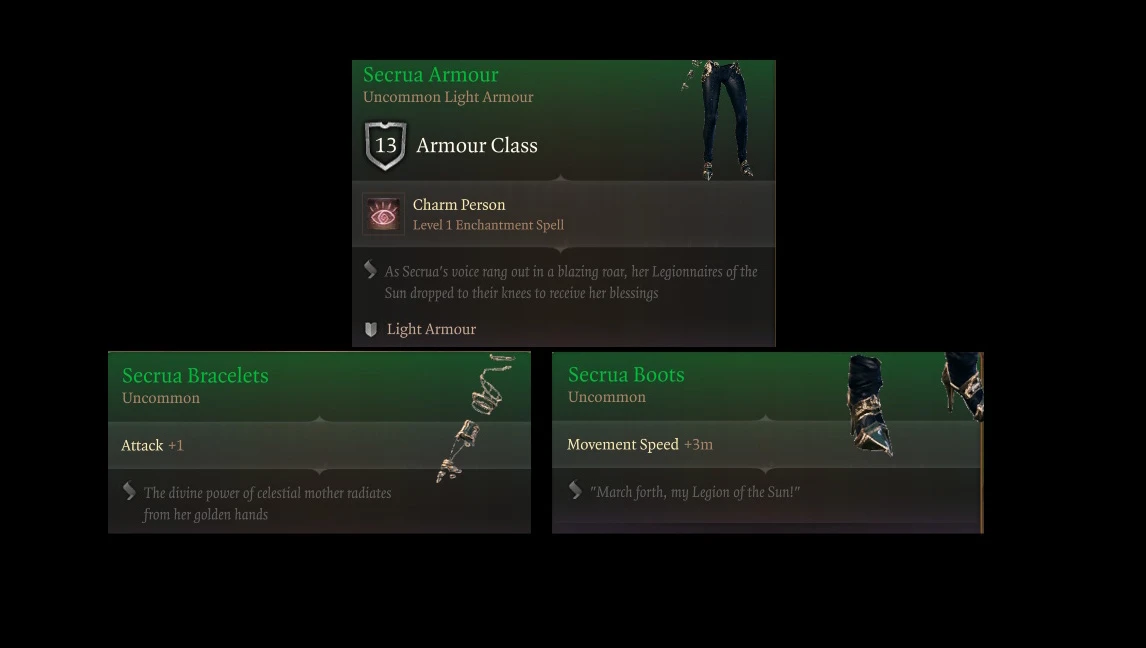Click the Light Armour shield icon
The image size is (1146, 648).
[x=371, y=329]
